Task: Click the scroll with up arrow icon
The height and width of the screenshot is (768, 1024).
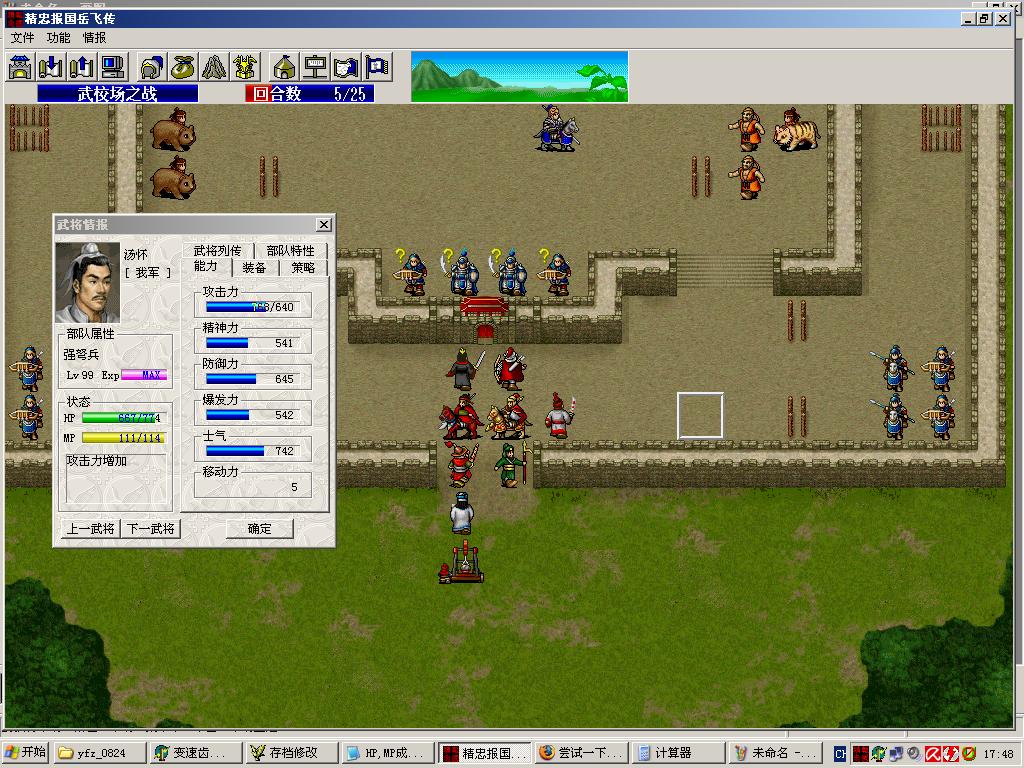Action: click(x=82, y=67)
